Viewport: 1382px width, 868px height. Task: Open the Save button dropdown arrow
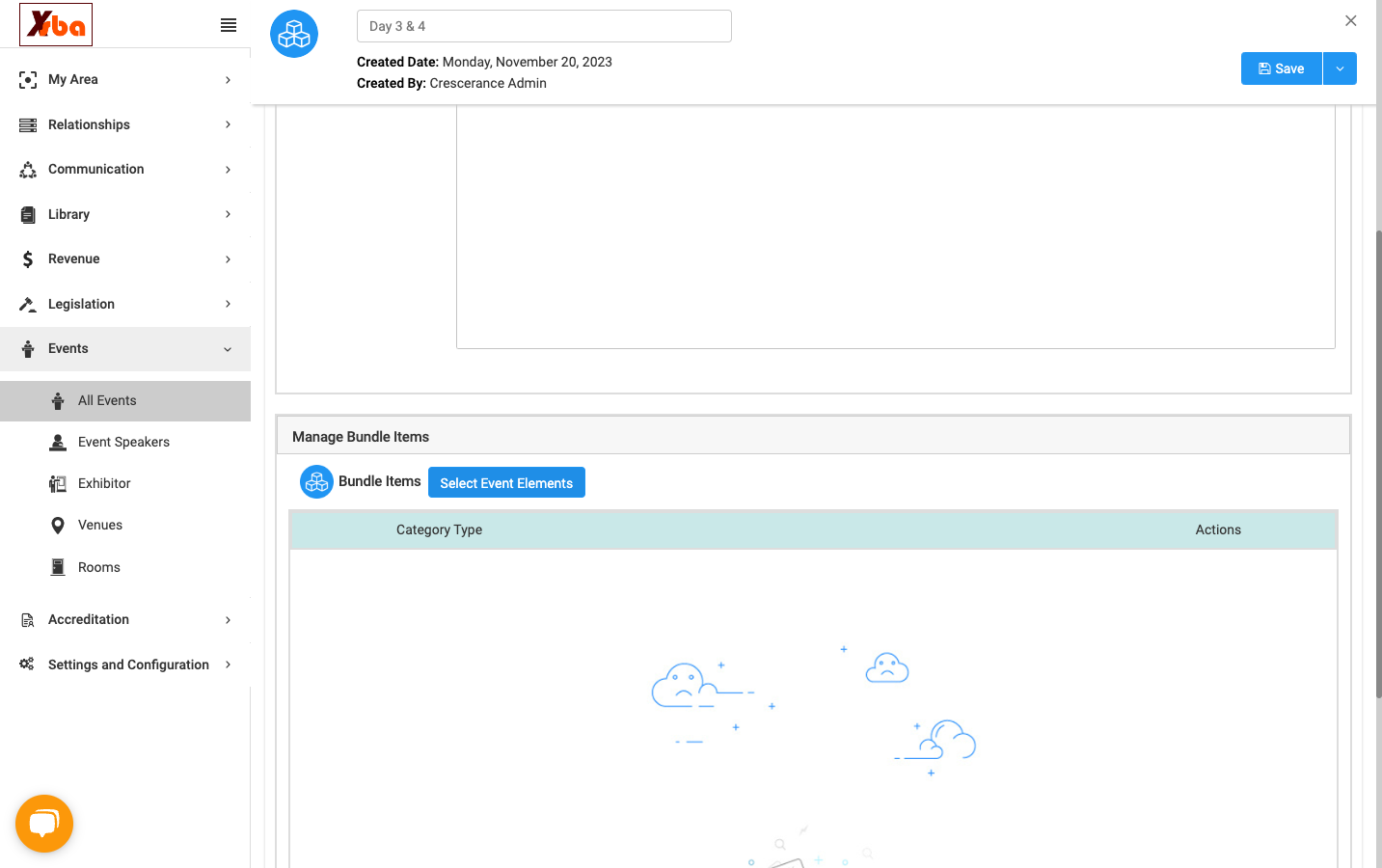pyautogui.click(x=1340, y=68)
